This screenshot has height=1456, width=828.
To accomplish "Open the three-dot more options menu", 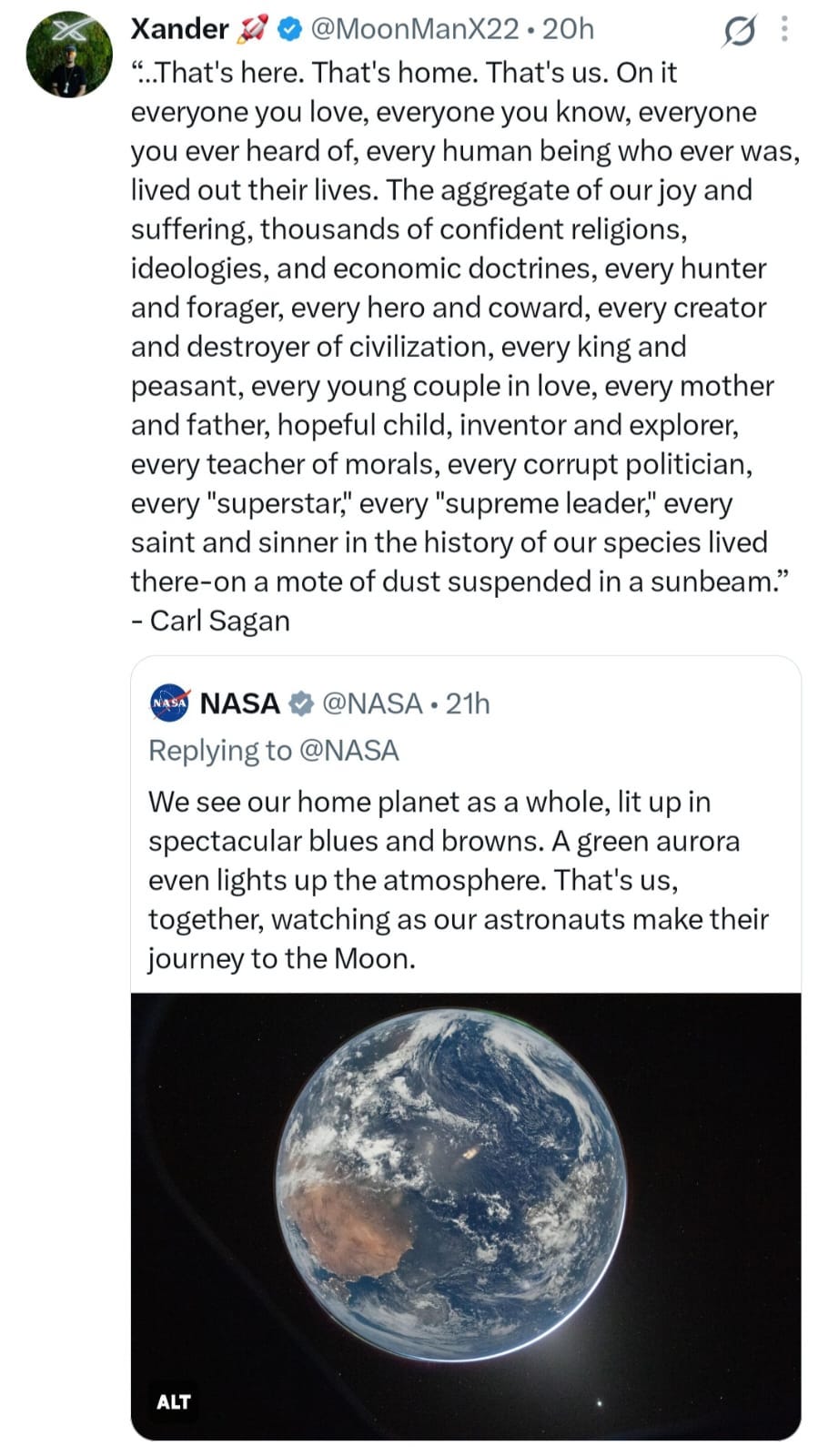I will click(784, 30).
